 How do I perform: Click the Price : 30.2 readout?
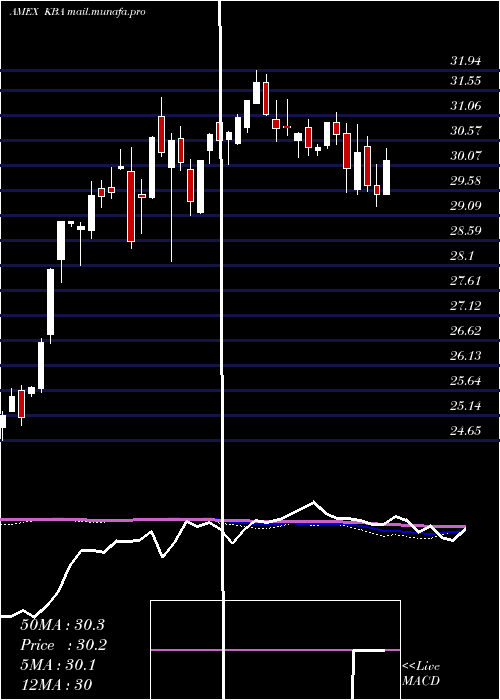[62, 645]
